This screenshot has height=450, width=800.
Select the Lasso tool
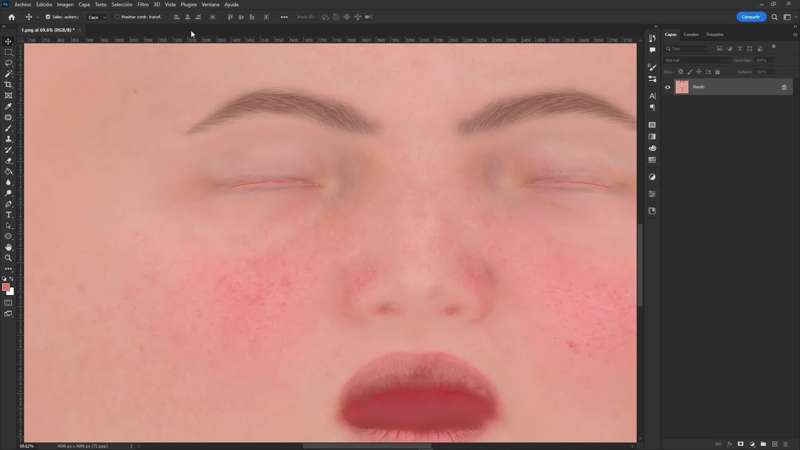[x=8, y=63]
